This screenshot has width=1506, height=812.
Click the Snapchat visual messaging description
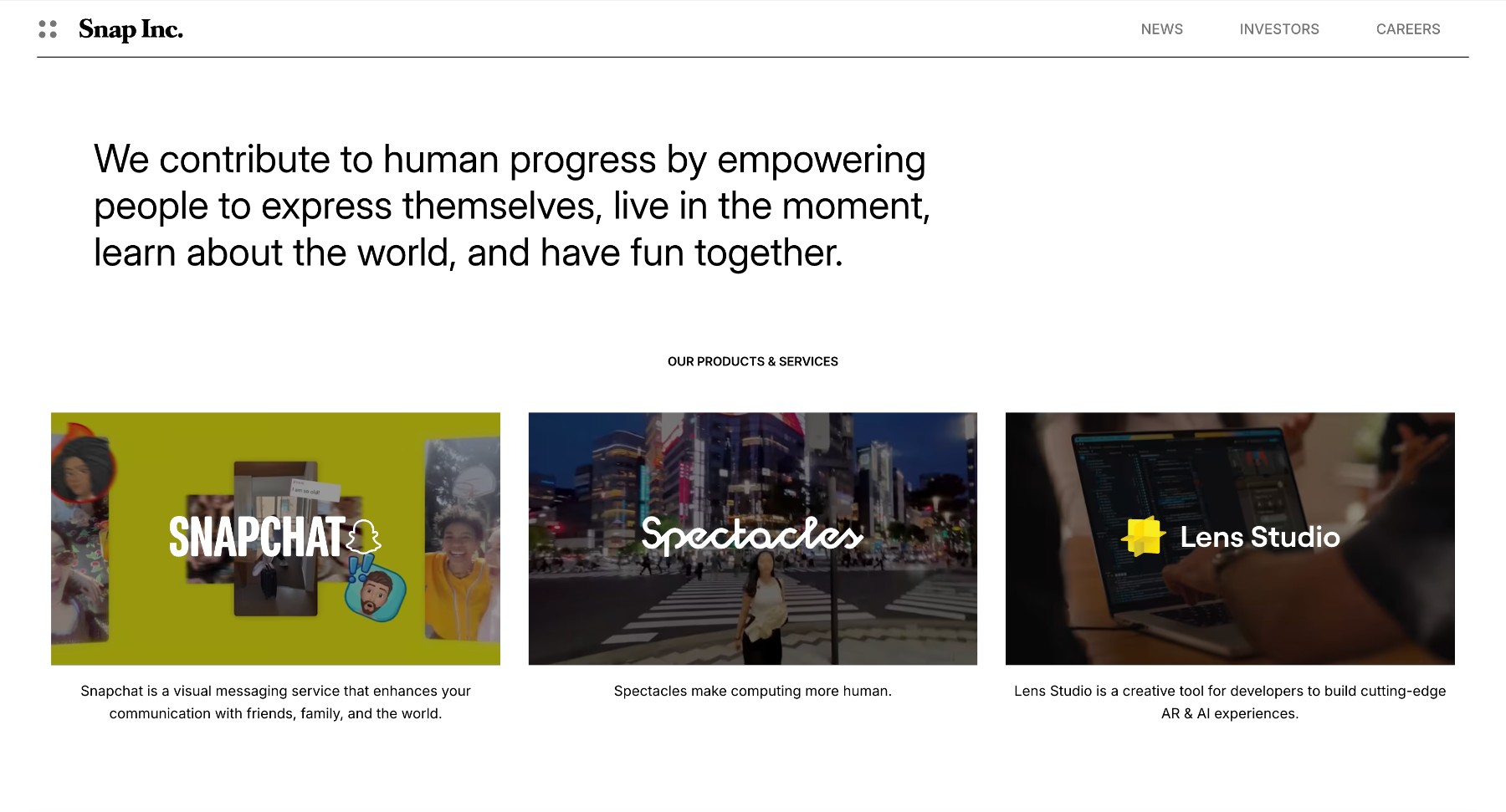[x=275, y=702]
